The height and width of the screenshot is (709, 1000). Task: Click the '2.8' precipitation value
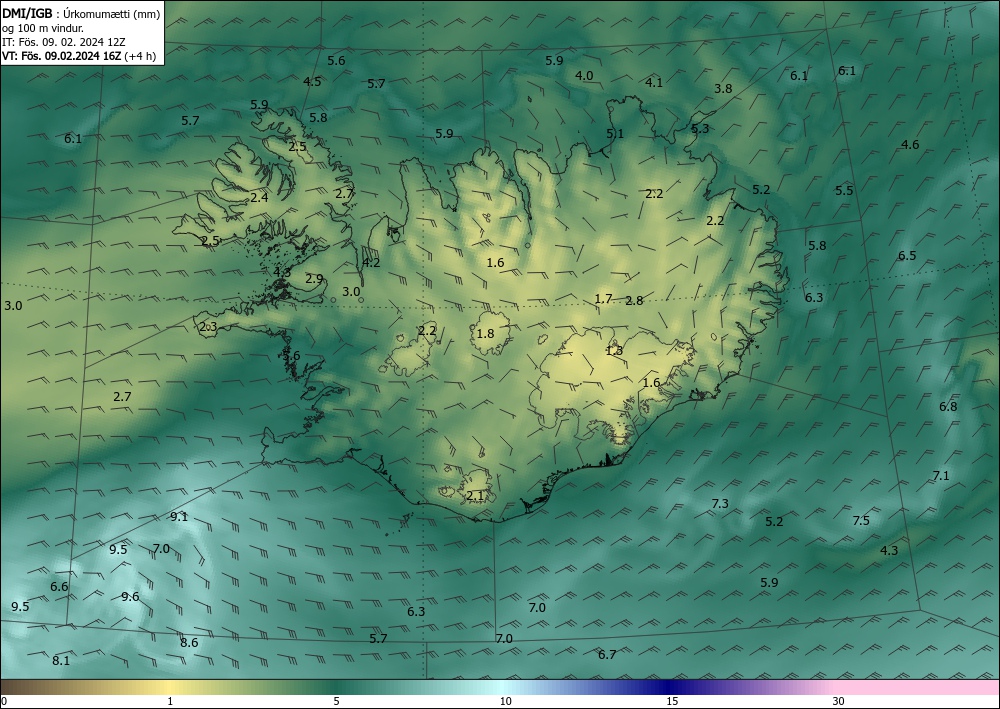[635, 301]
